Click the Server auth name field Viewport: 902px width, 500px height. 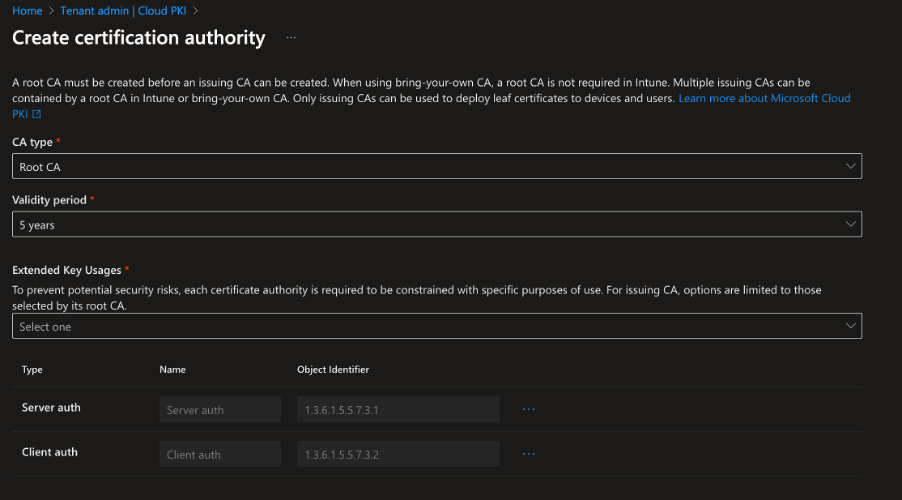220,409
